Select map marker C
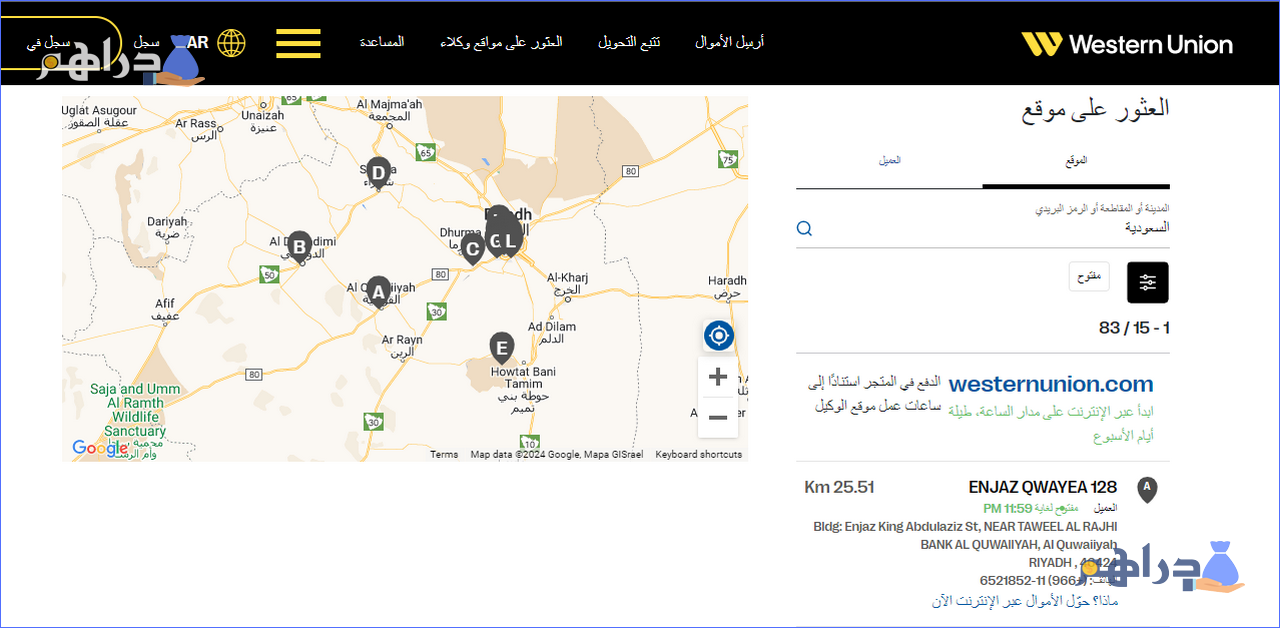Image resolution: width=1280 pixels, height=628 pixels. (x=473, y=248)
